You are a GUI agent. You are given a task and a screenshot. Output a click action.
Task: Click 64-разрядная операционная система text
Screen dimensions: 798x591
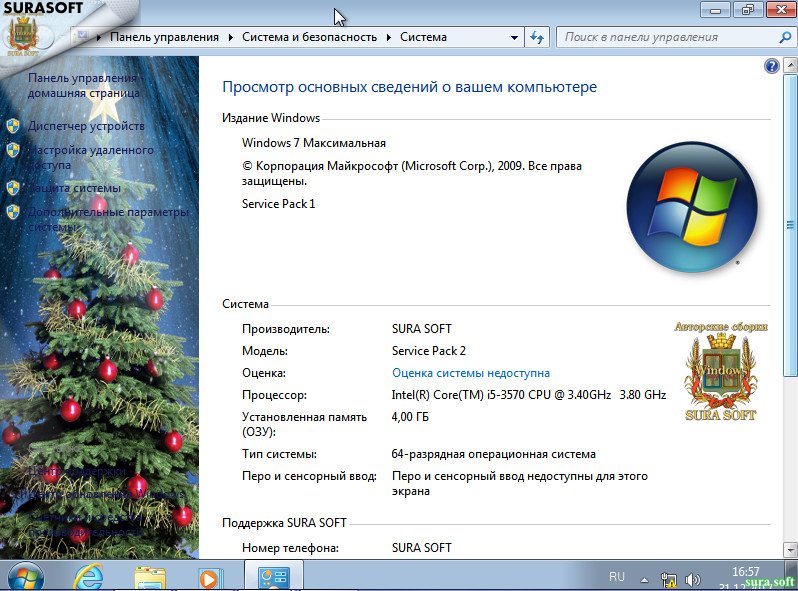(x=494, y=454)
